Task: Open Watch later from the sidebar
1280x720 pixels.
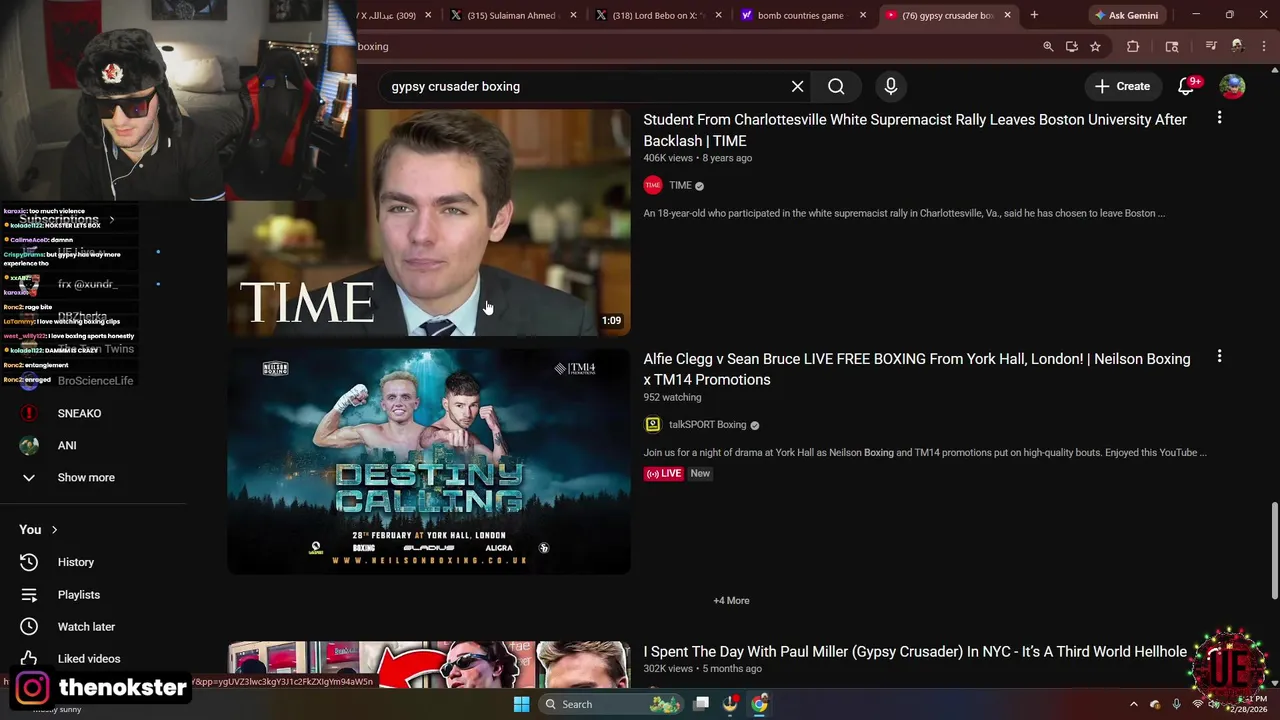Action: 86,626
